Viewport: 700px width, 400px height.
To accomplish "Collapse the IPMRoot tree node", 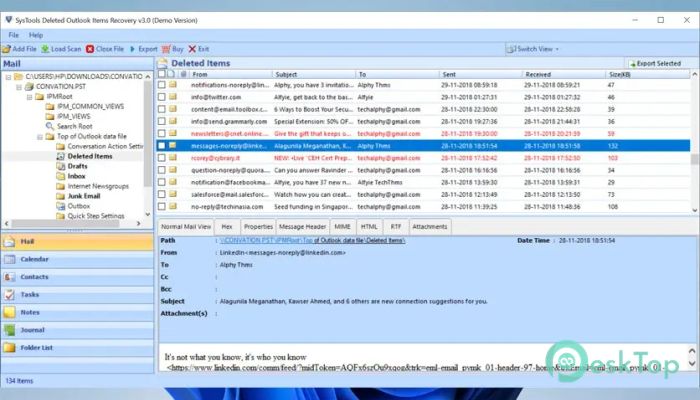I will tap(29, 97).
